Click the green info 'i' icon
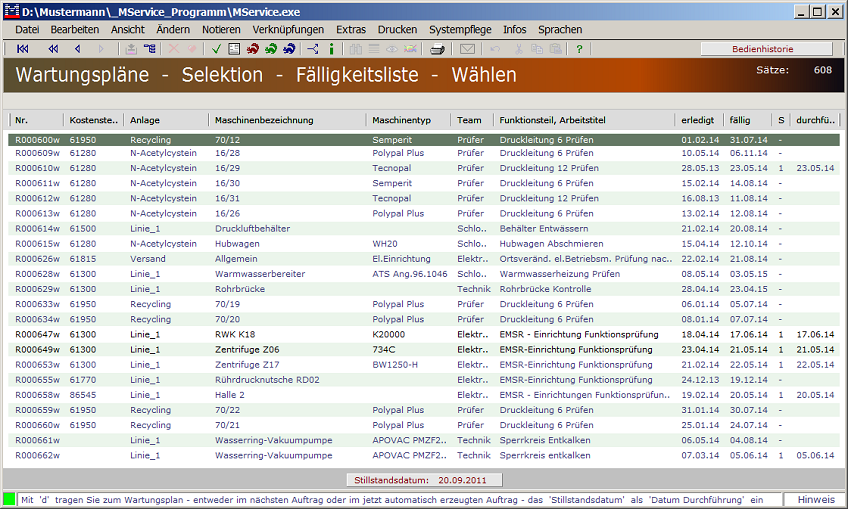 (x=331, y=49)
